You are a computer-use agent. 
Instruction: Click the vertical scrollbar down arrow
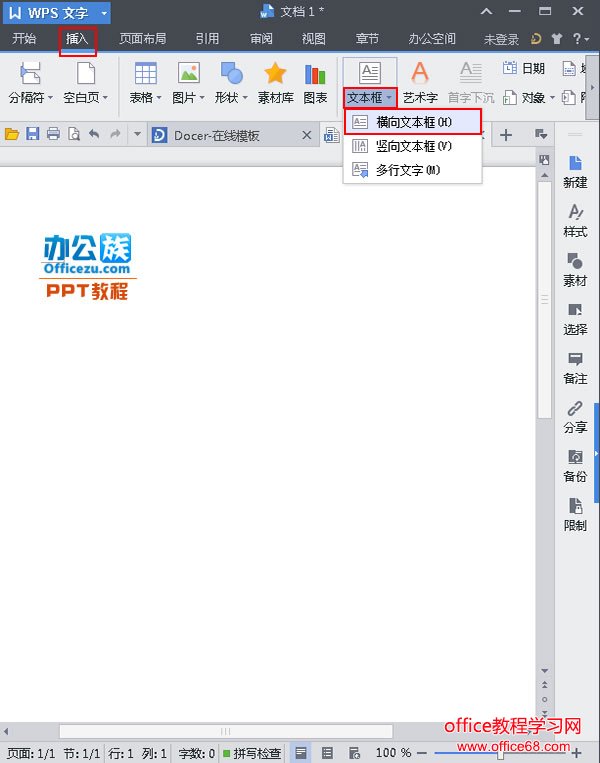pyautogui.click(x=545, y=671)
